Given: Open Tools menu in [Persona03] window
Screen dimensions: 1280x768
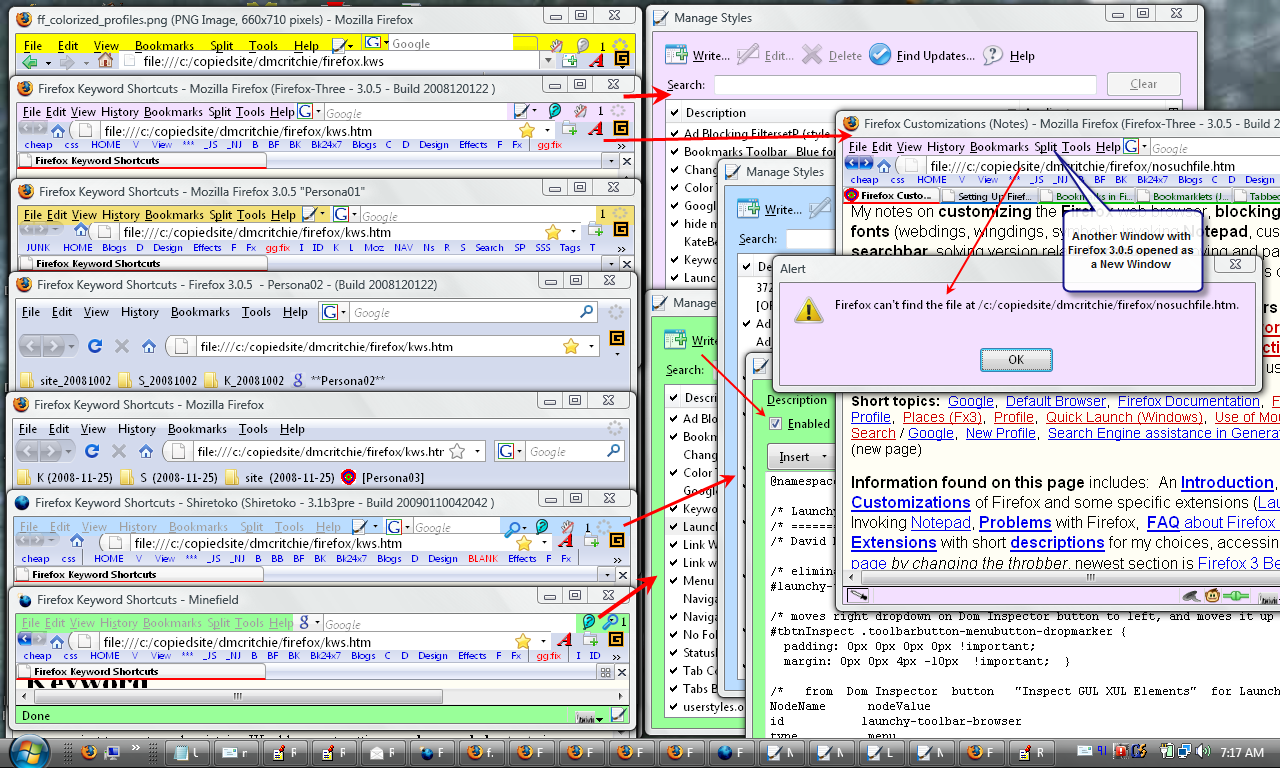Looking at the screenshot, I should tap(253, 429).
